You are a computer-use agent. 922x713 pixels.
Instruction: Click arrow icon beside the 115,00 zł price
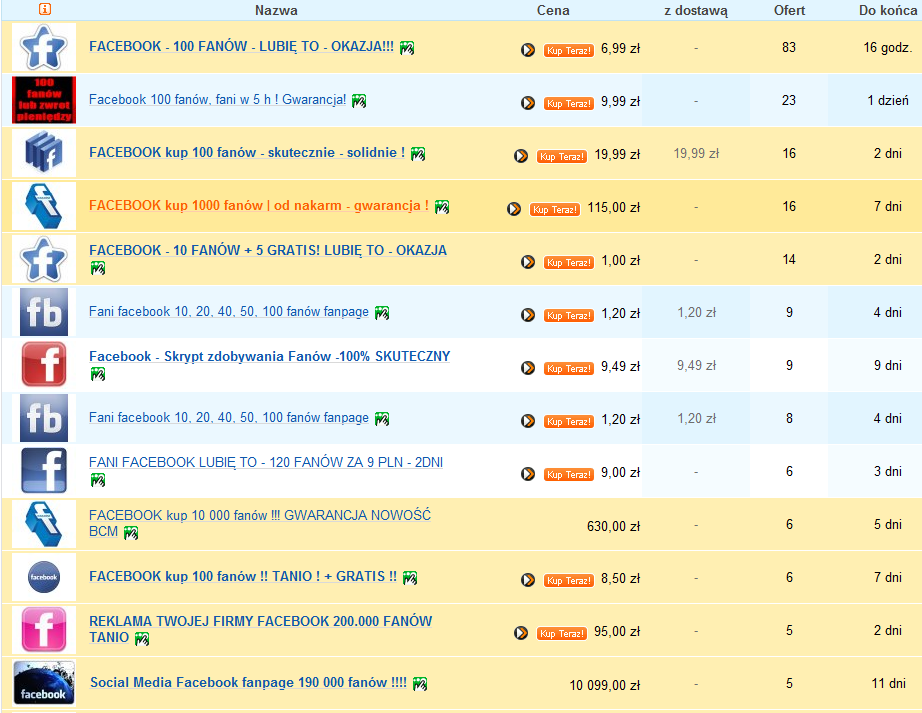(514, 209)
